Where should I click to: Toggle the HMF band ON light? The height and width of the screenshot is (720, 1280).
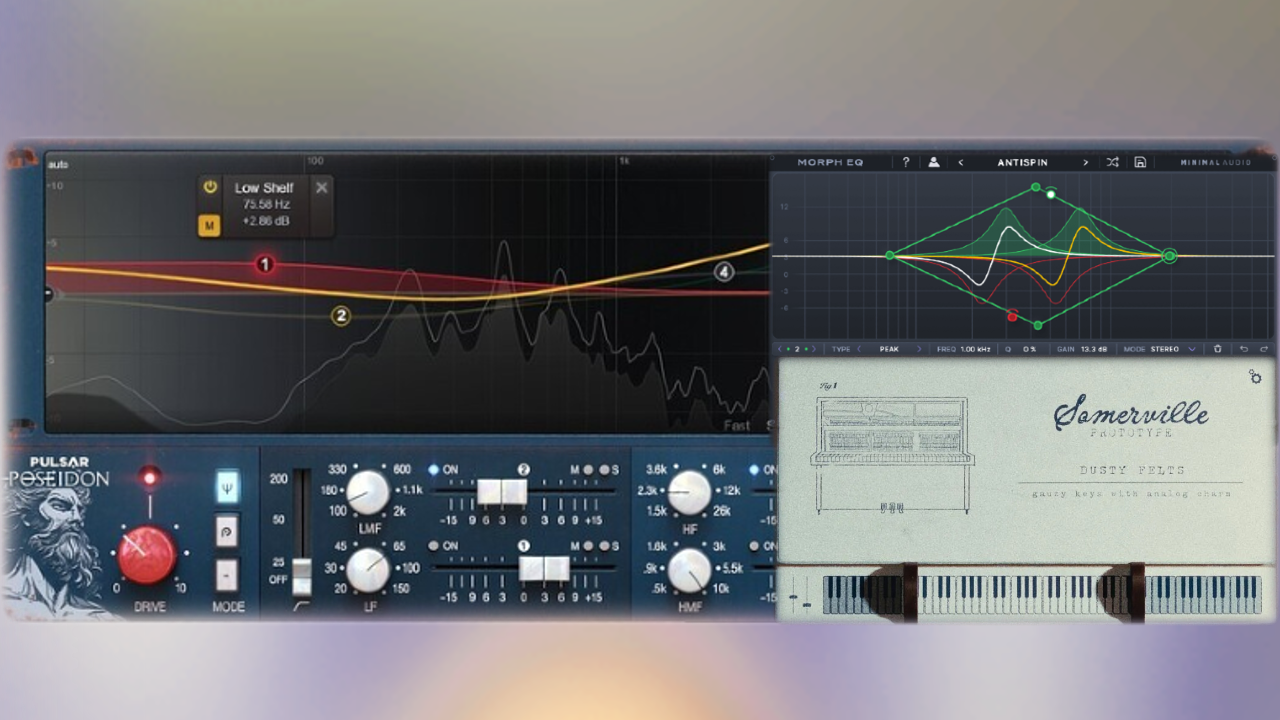[x=755, y=546]
